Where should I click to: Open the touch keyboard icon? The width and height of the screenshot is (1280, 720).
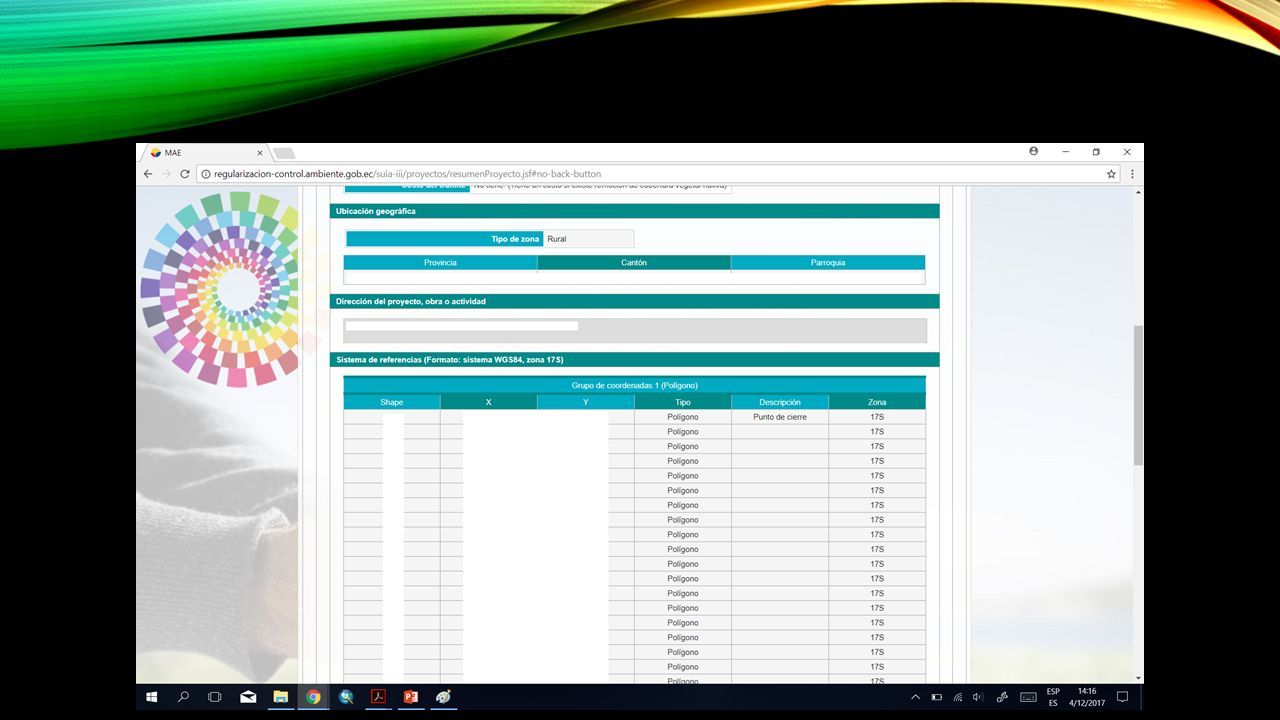click(x=1028, y=697)
